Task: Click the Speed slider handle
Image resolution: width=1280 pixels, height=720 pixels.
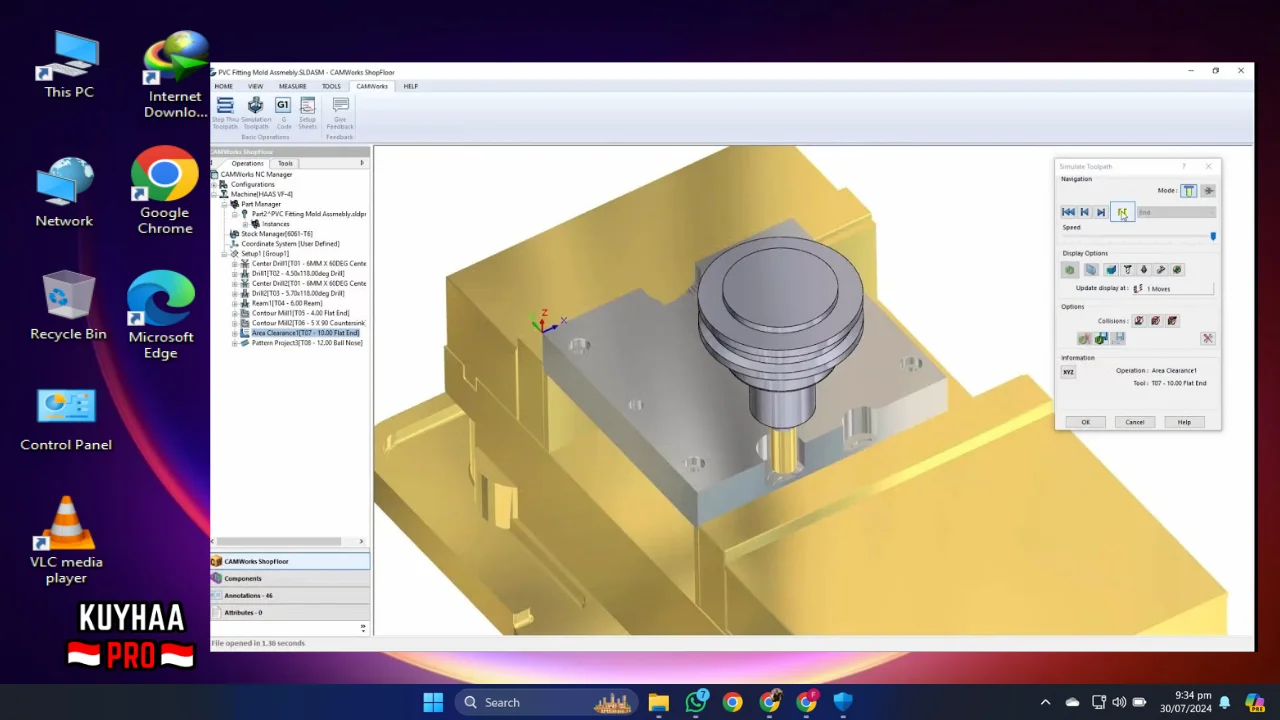Action: point(1213,236)
